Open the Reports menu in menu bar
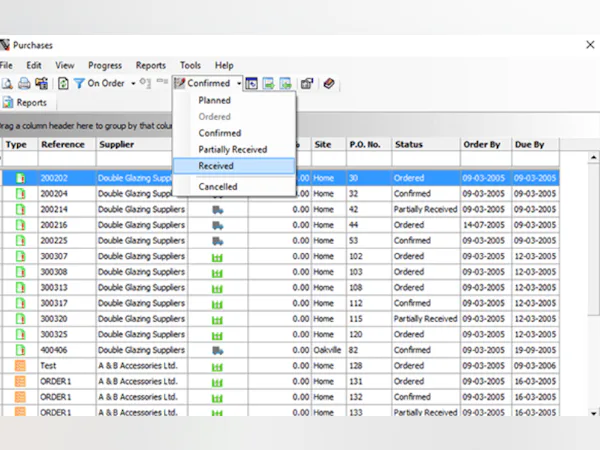This screenshot has width=600, height=450. click(x=151, y=65)
